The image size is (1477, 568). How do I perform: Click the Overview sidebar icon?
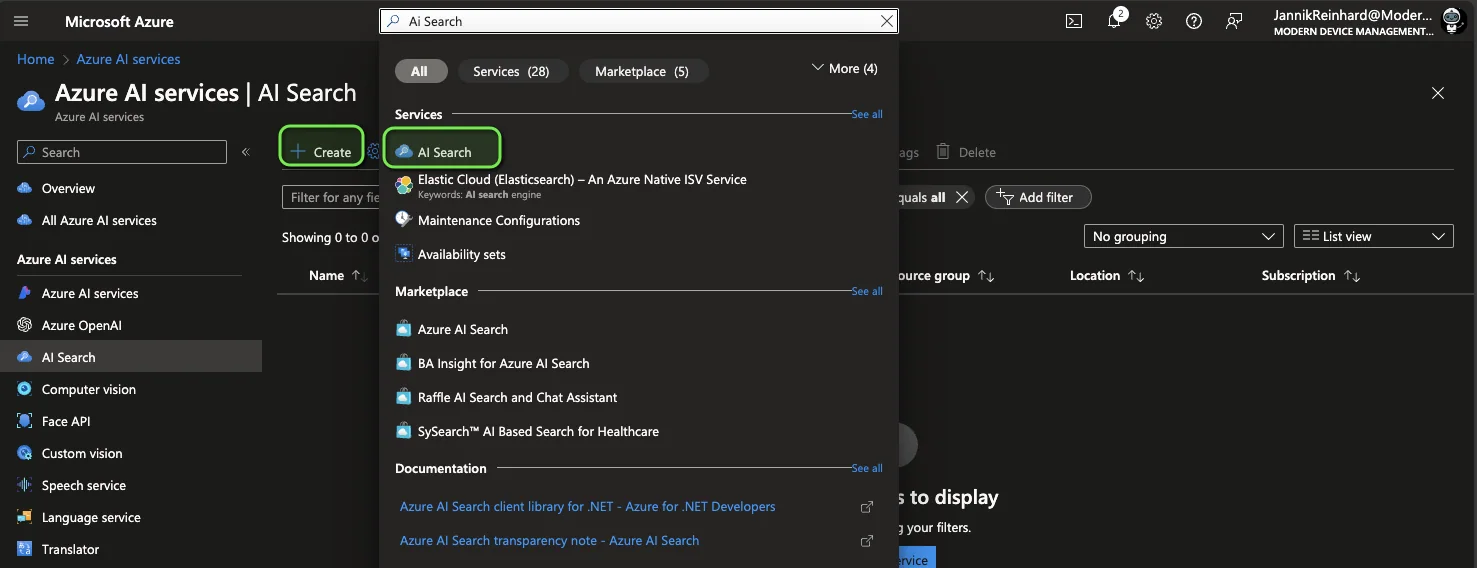coord(25,188)
